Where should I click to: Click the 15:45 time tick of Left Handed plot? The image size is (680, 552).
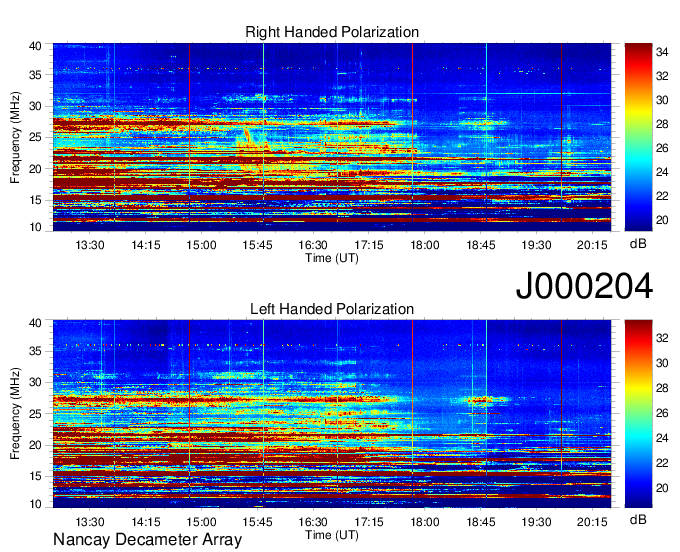[x=257, y=522]
